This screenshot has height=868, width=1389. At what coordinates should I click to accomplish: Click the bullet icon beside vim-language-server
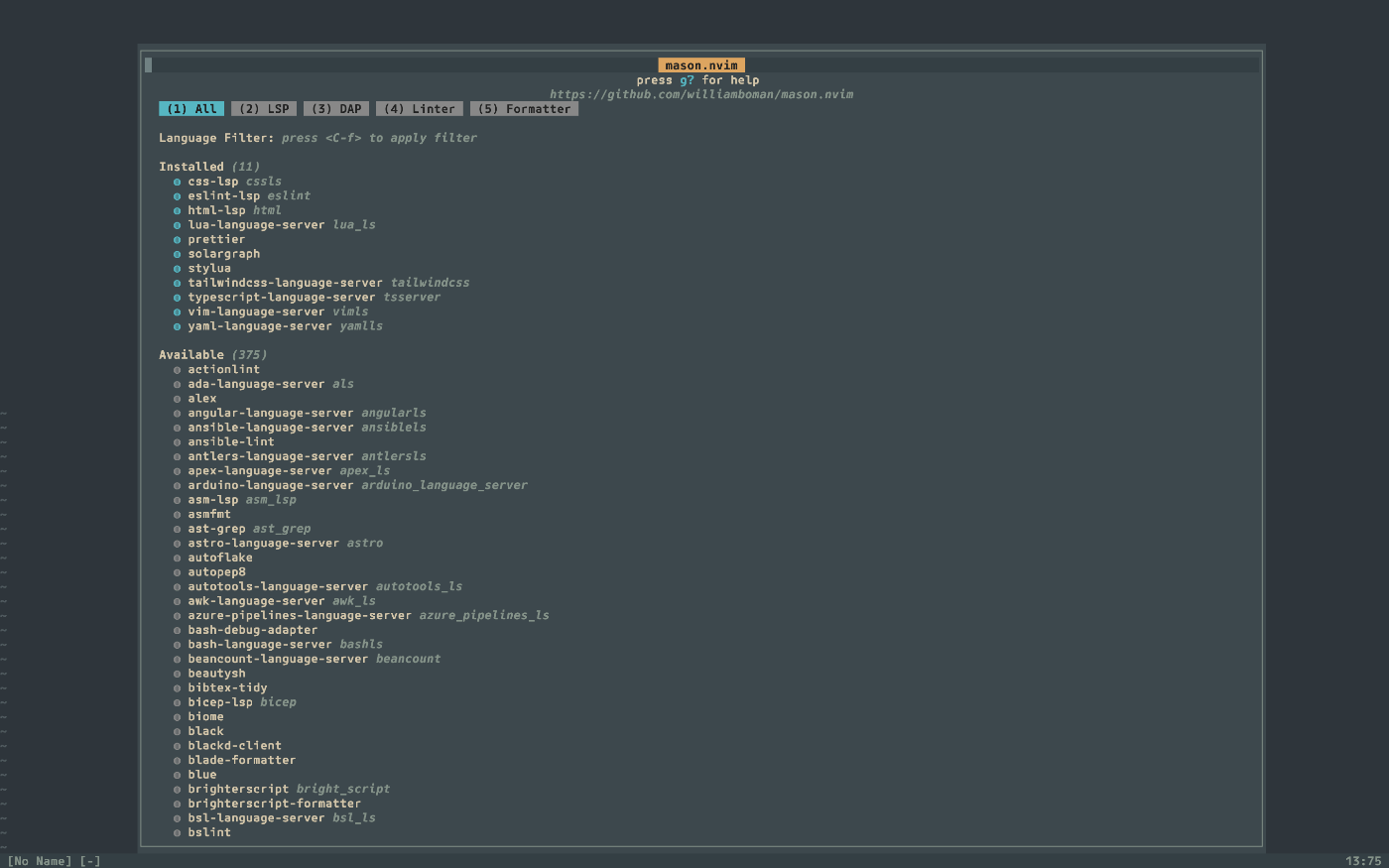coord(178,311)
